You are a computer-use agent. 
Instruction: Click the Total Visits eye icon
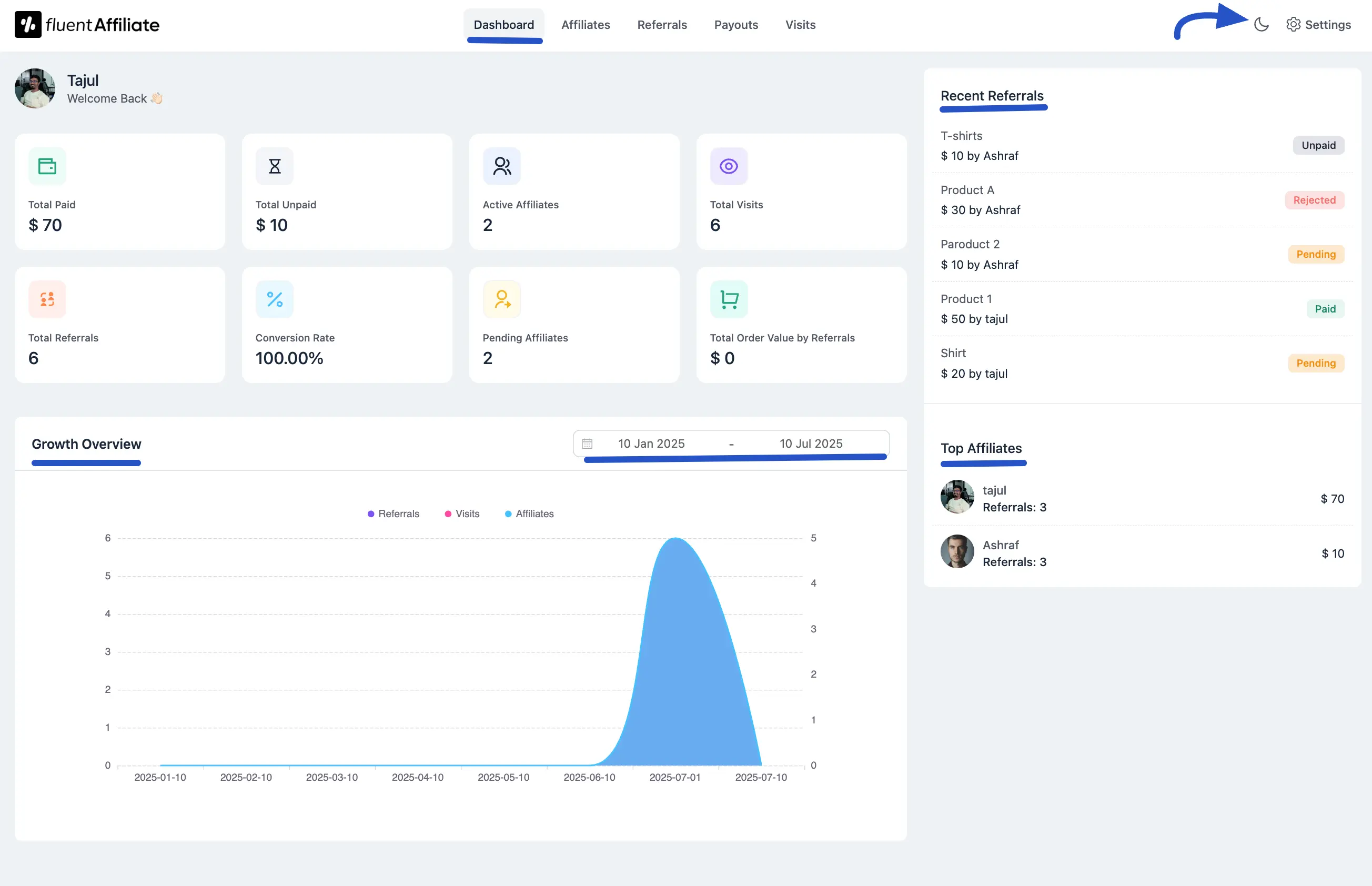pyautogui.click(x=728, y=166)
